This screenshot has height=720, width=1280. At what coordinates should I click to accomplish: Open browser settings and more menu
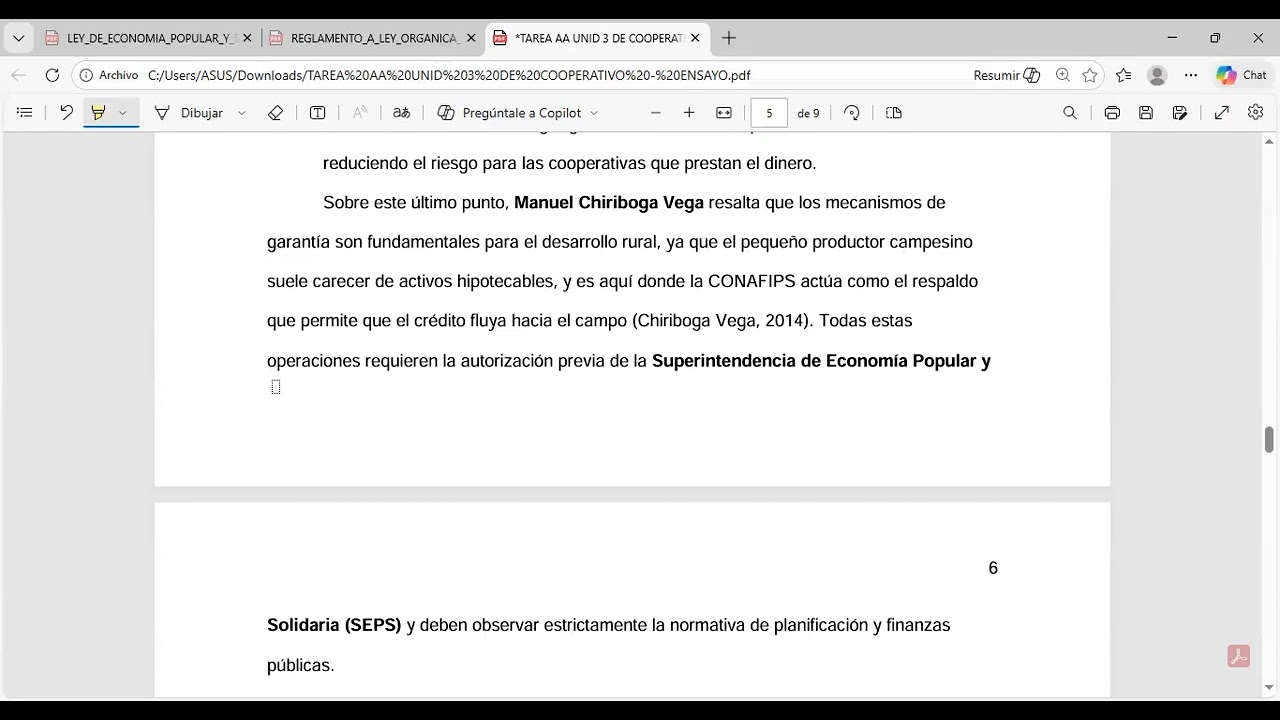pos(1191,75)
